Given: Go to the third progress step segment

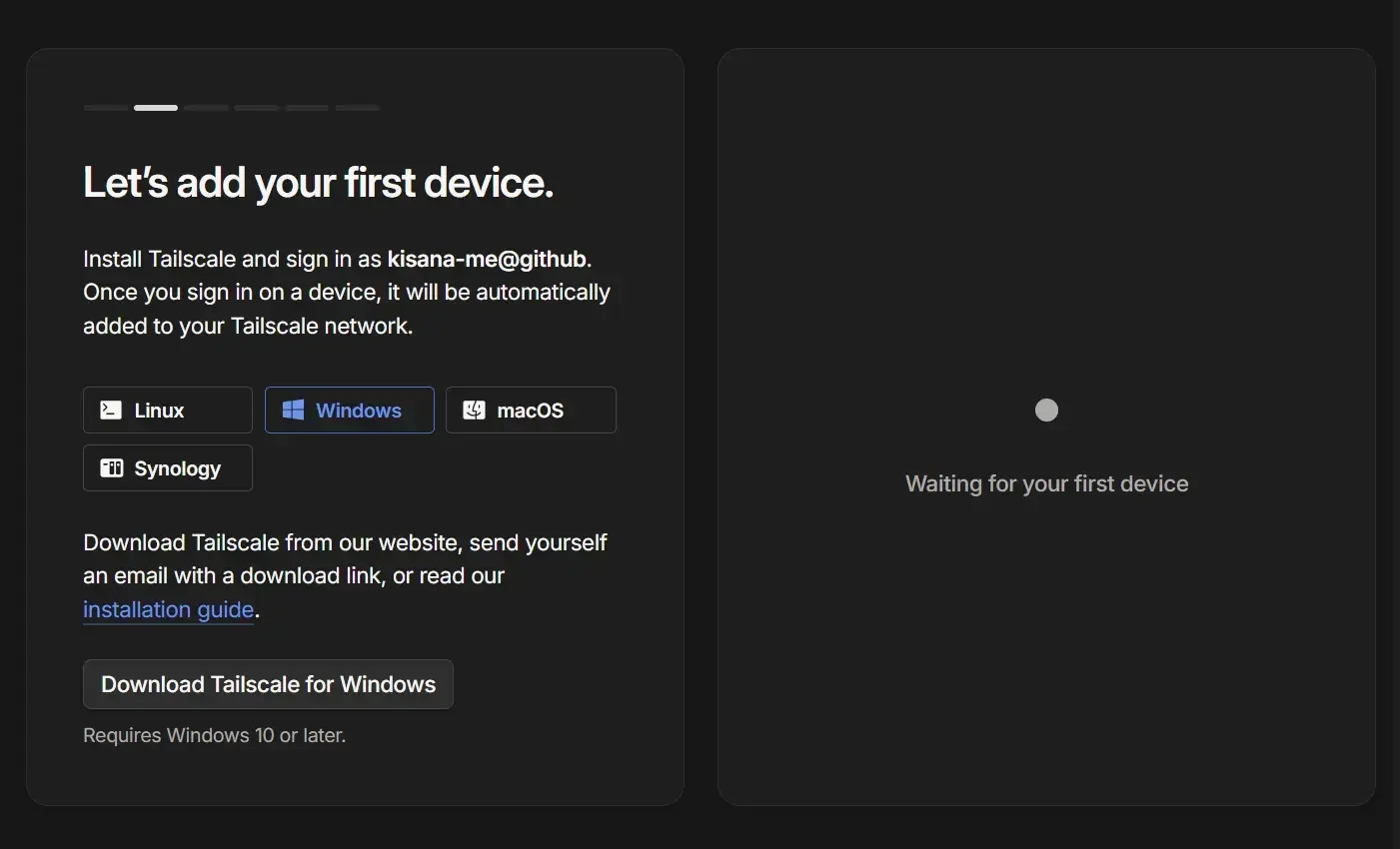Looking at the screenshot, I should [x=206, y=108].
